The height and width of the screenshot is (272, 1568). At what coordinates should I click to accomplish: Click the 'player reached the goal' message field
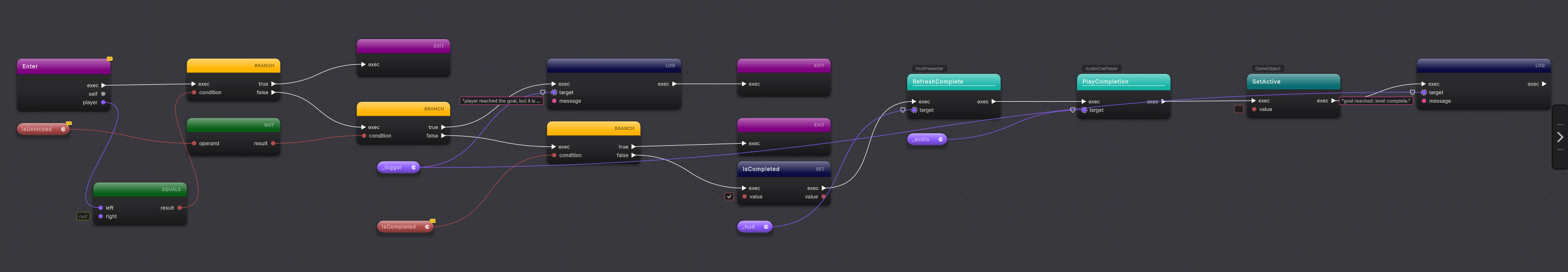point(501,101)
